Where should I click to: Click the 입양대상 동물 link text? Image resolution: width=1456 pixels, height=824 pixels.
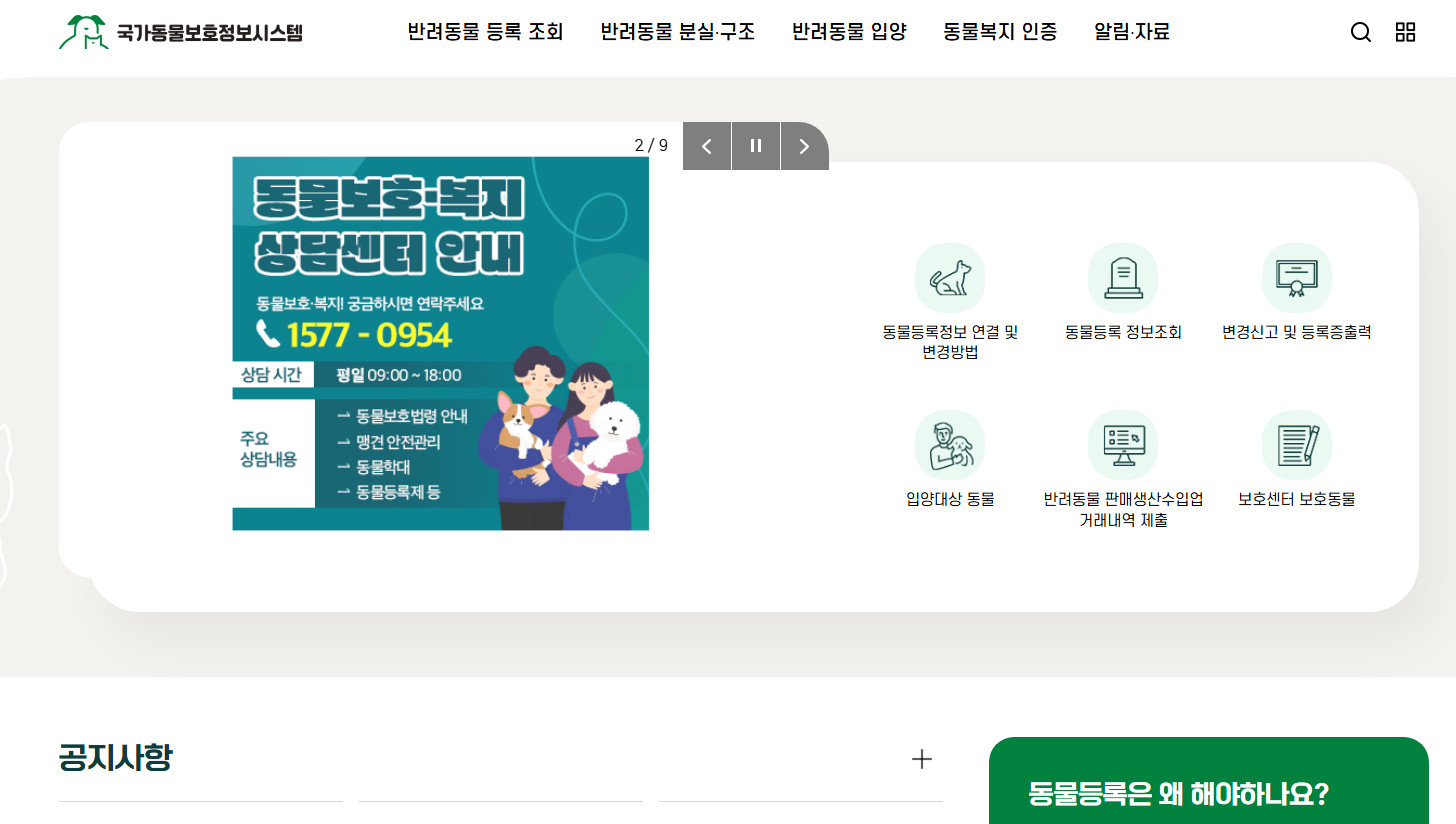pos(950,500)
